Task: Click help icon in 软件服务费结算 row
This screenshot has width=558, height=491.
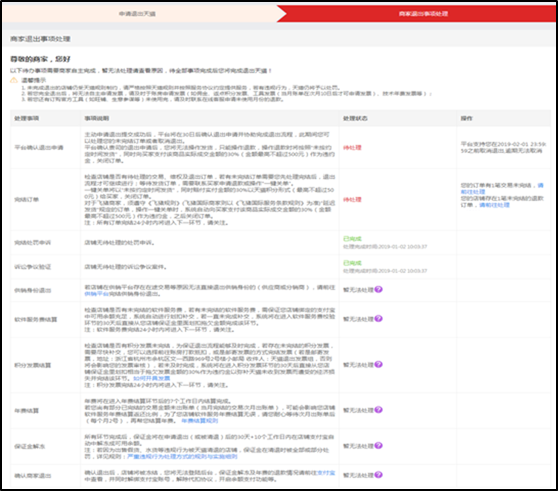Action: [x=378, y=318]
